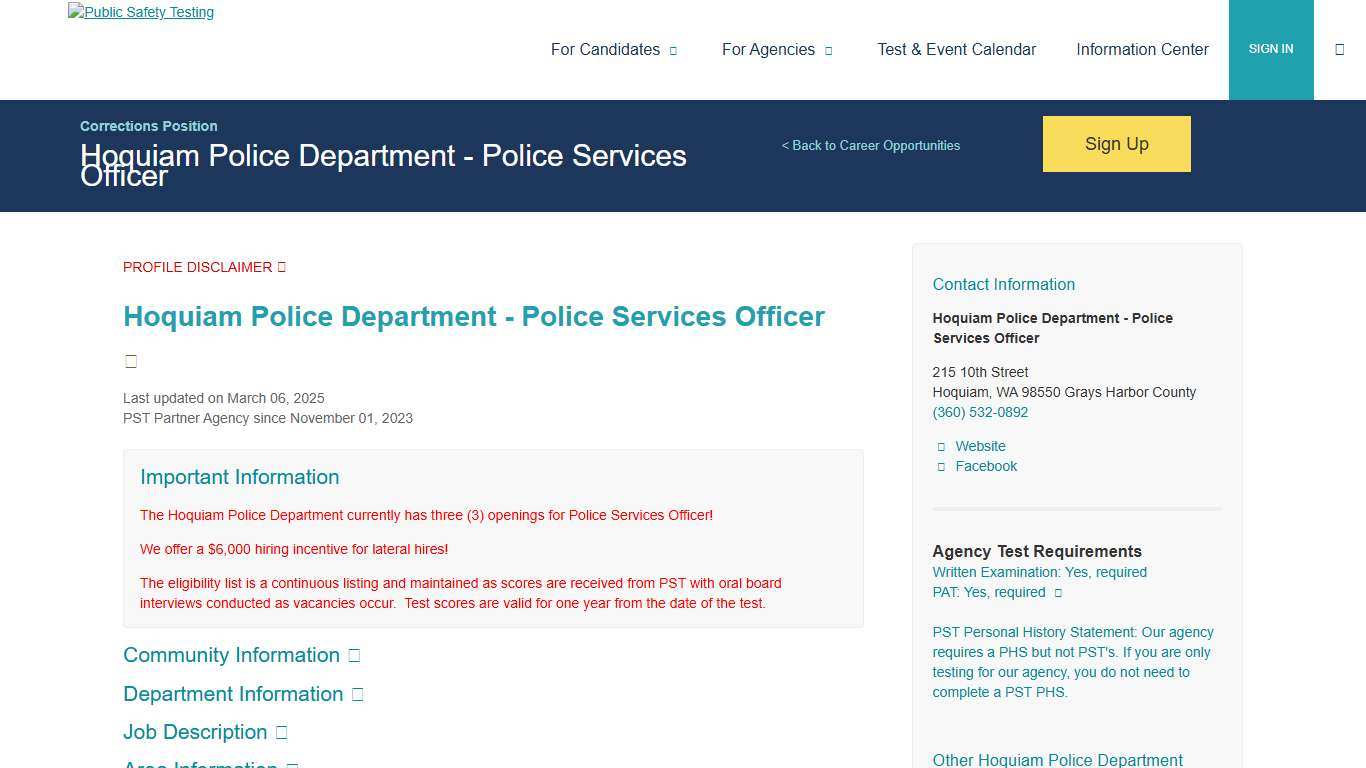Click the Area Information heading
Image resolution: width=1366 pixels, height=768 pixels.
point(200,764)
